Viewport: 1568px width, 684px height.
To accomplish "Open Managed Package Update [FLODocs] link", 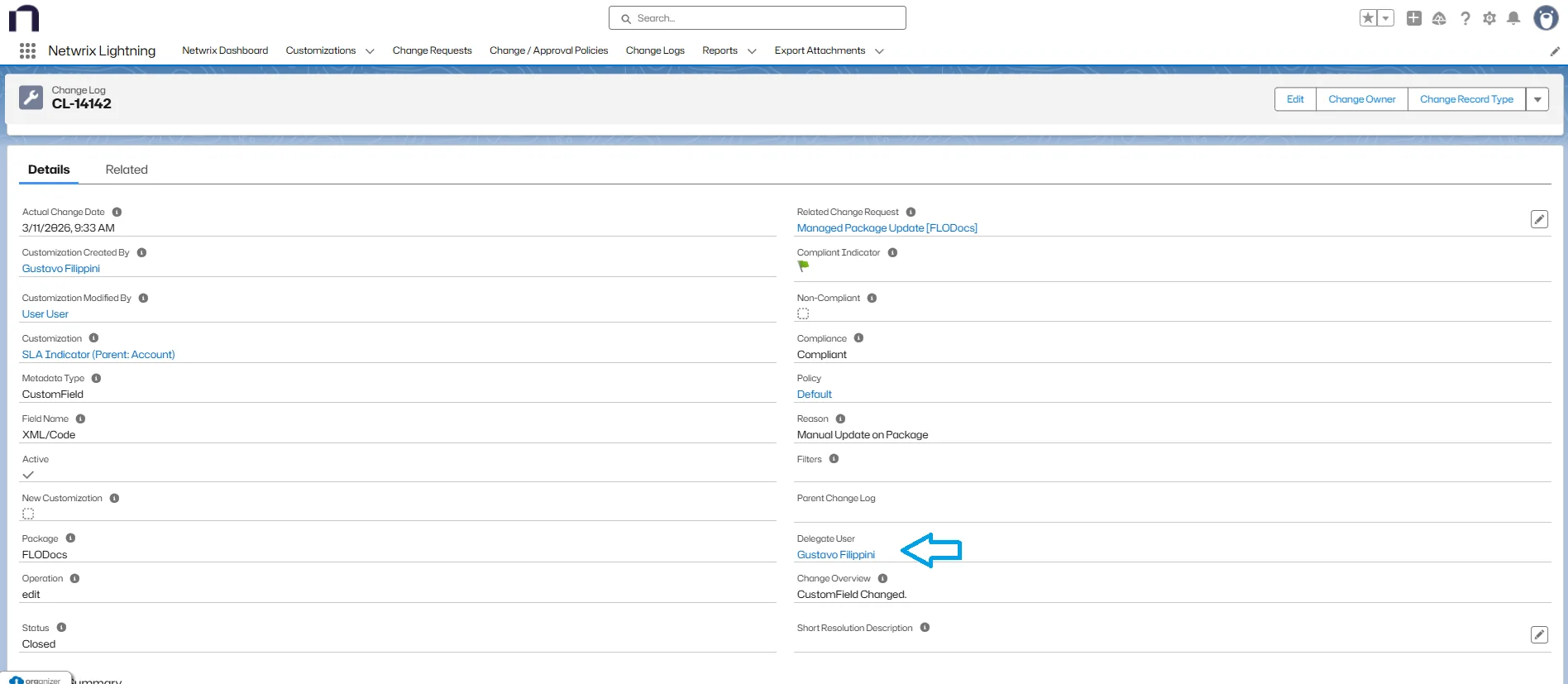I will pyautogui.click(x=887, y=228).
